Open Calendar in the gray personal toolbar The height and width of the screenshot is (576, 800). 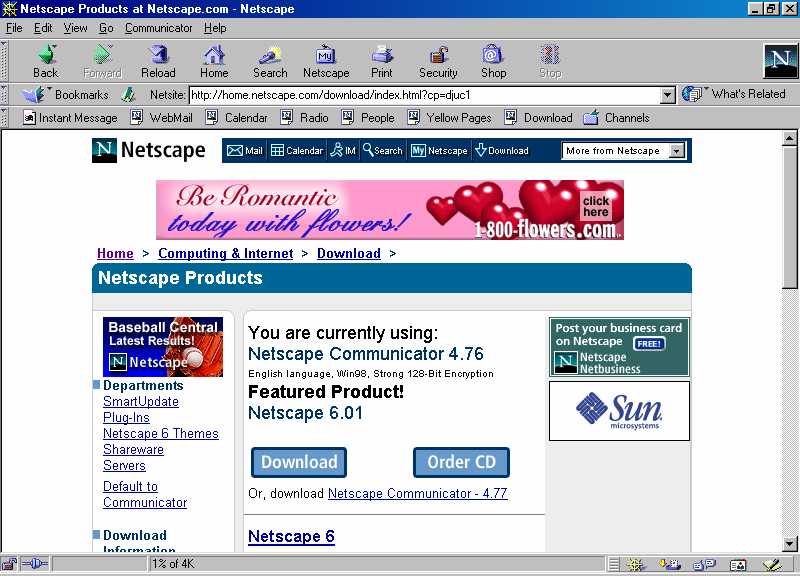[237, 118]
